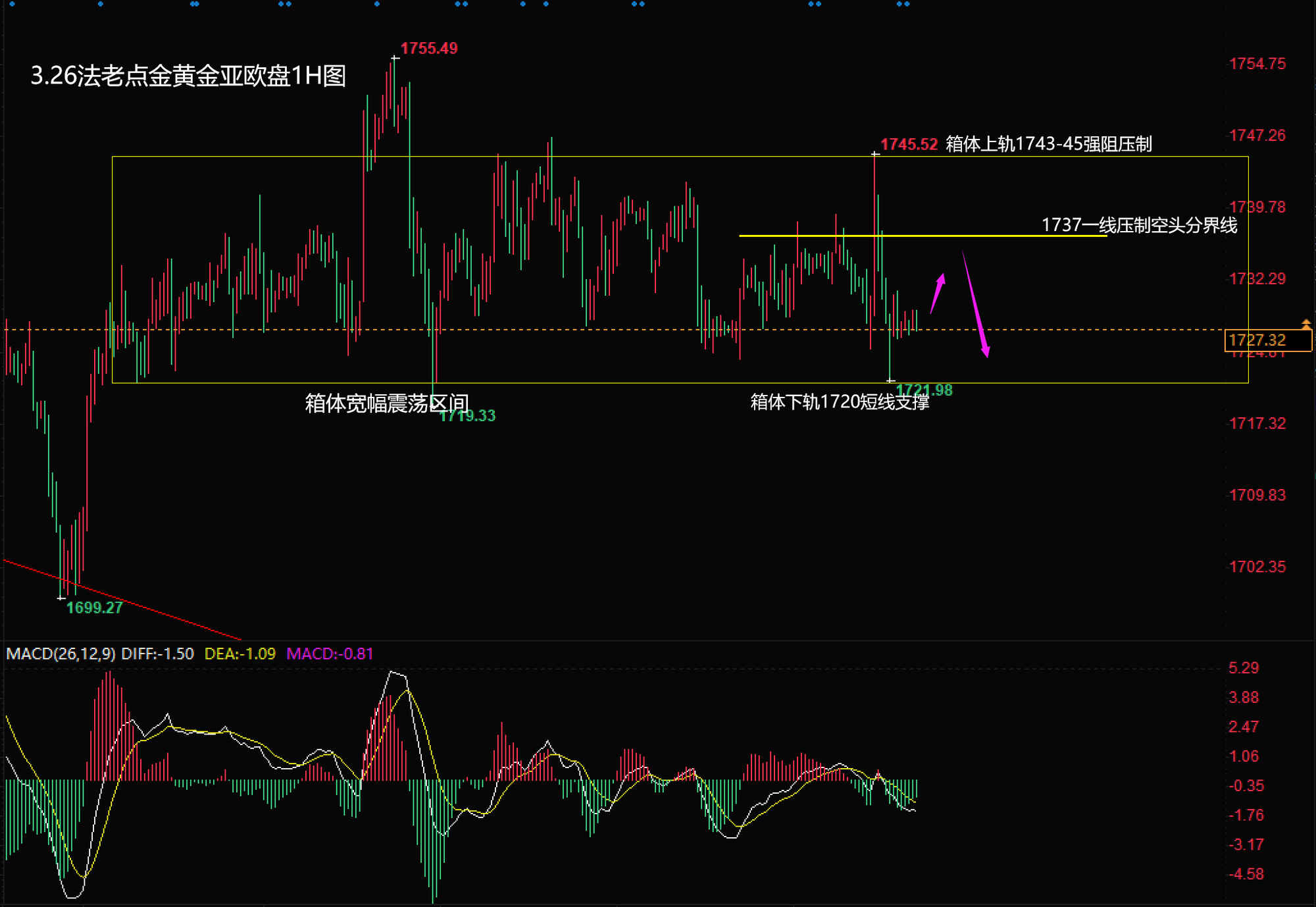
Task: Select the 1737一线压制空头分界线 annotation text
Action: 1138,225
